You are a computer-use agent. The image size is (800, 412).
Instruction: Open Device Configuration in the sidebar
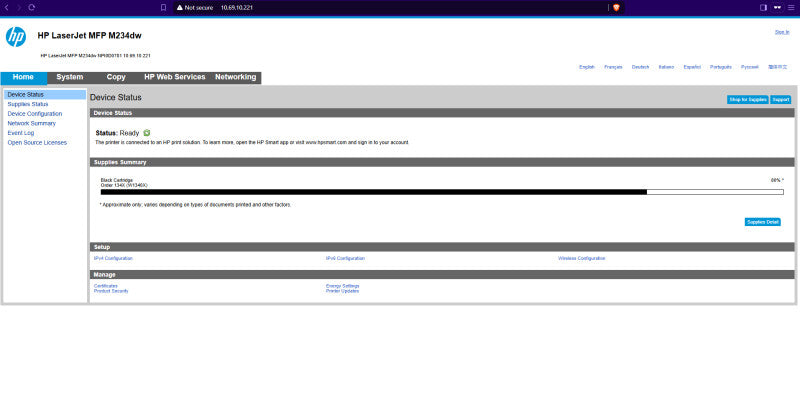point(35,114)
